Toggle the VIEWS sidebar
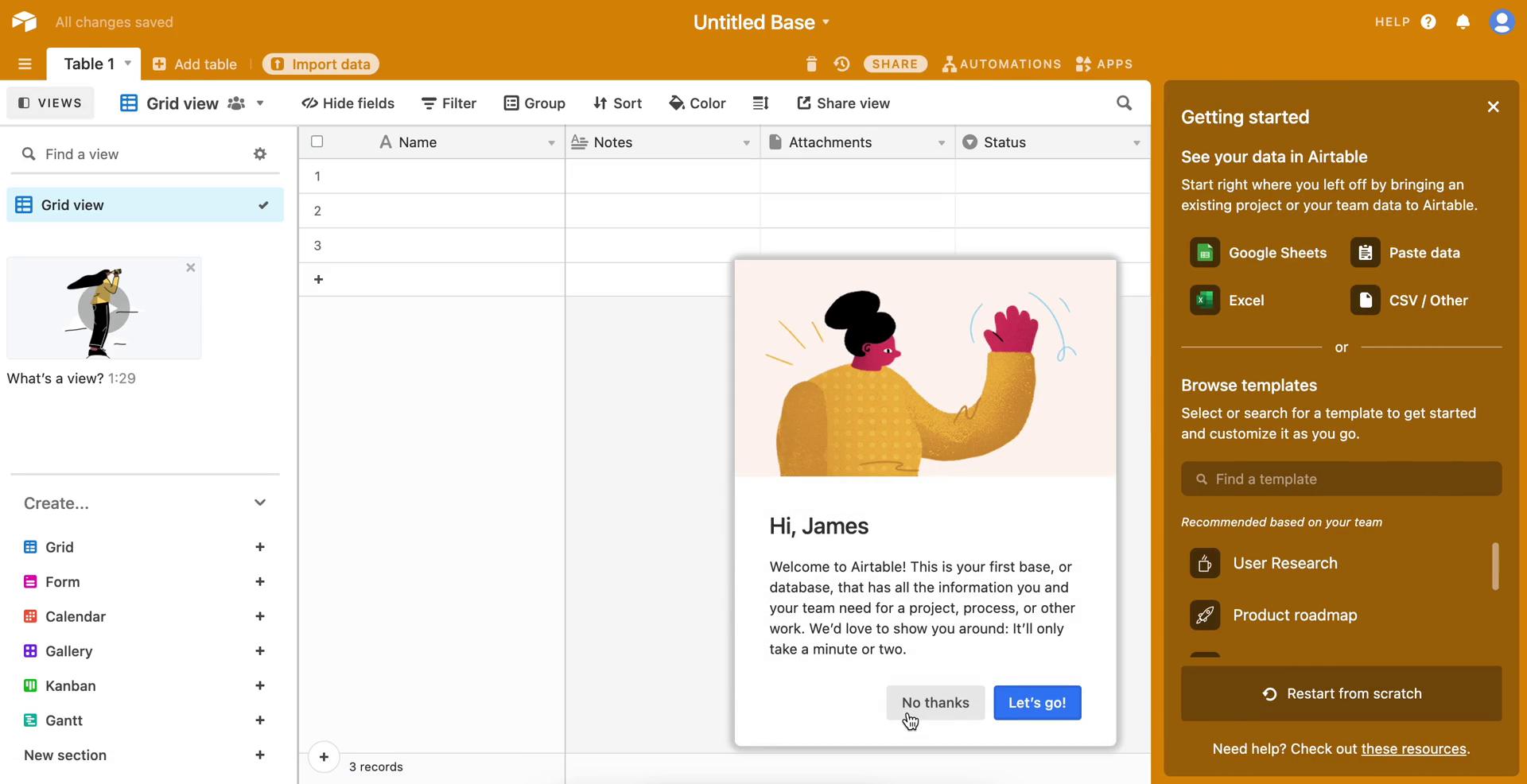This screenshot has height=784, width=1527. (x=50, y=103)
